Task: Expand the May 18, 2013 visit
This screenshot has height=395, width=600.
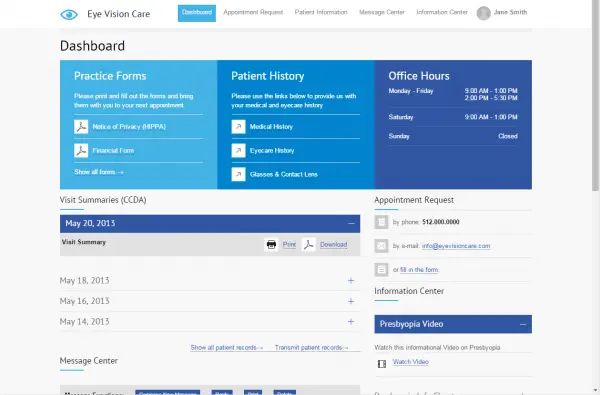Action: (351, 281)
